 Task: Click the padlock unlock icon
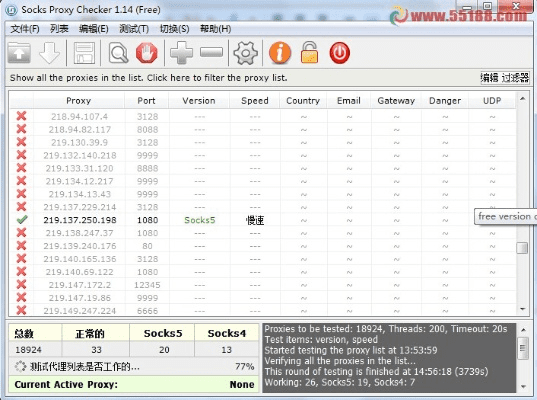309,53
